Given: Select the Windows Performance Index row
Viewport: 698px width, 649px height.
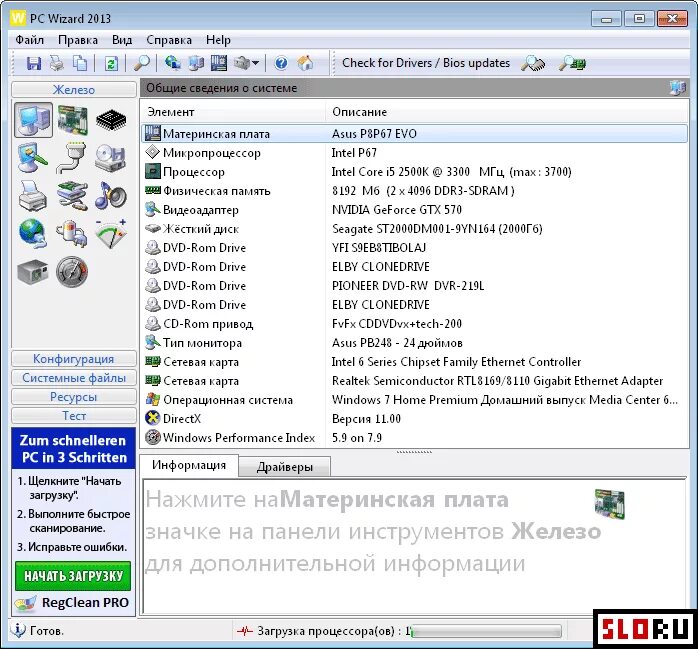Looking at the screenshot, I should pos(414,438).
